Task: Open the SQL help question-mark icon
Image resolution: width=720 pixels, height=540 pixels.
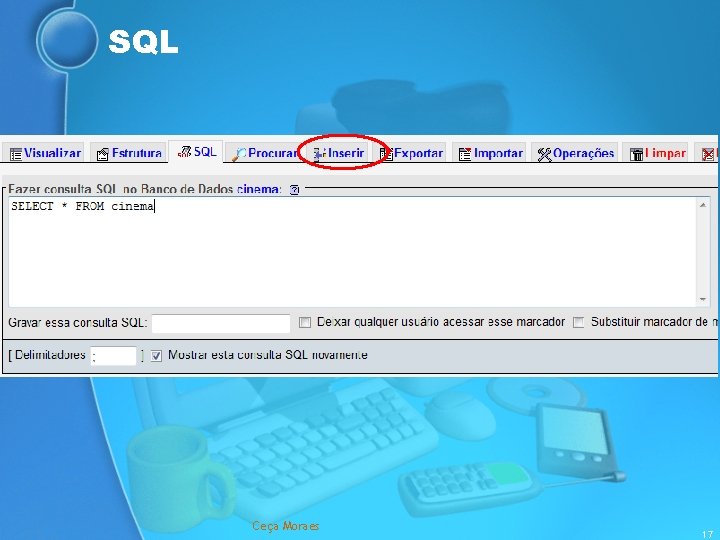Action: pos(294,189)
